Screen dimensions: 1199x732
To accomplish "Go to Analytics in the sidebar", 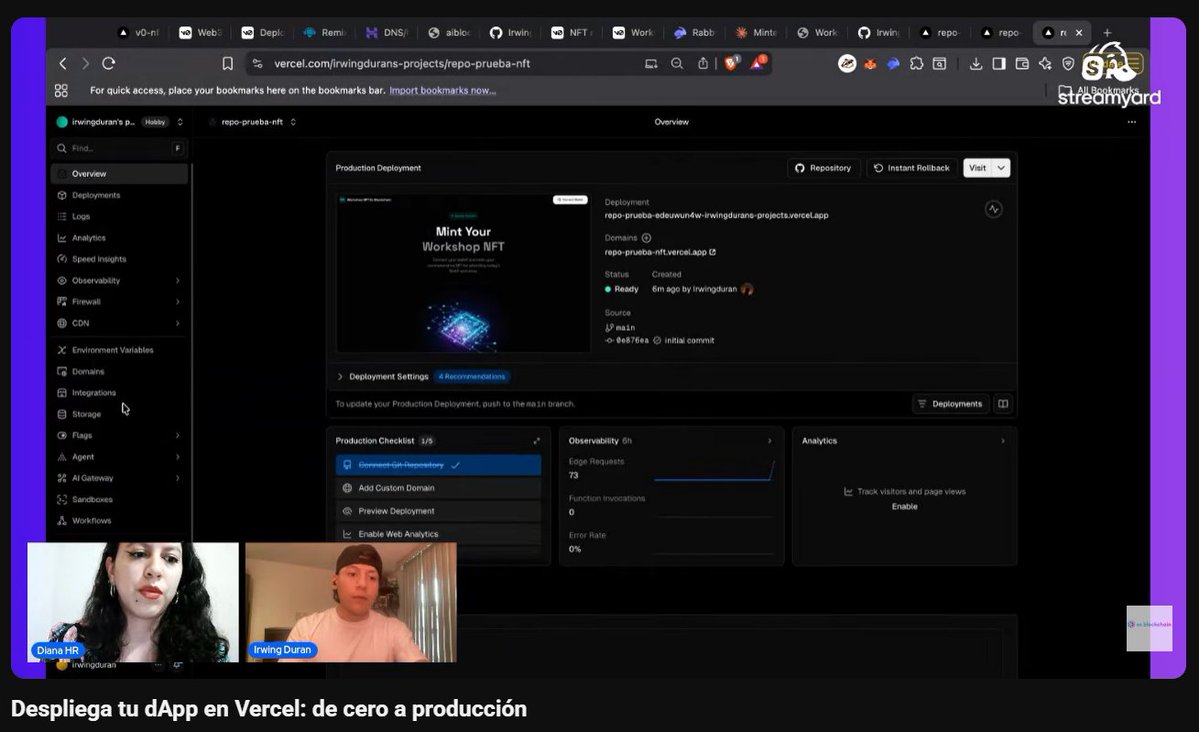I will pyautogui.click(x=88, y=238).
